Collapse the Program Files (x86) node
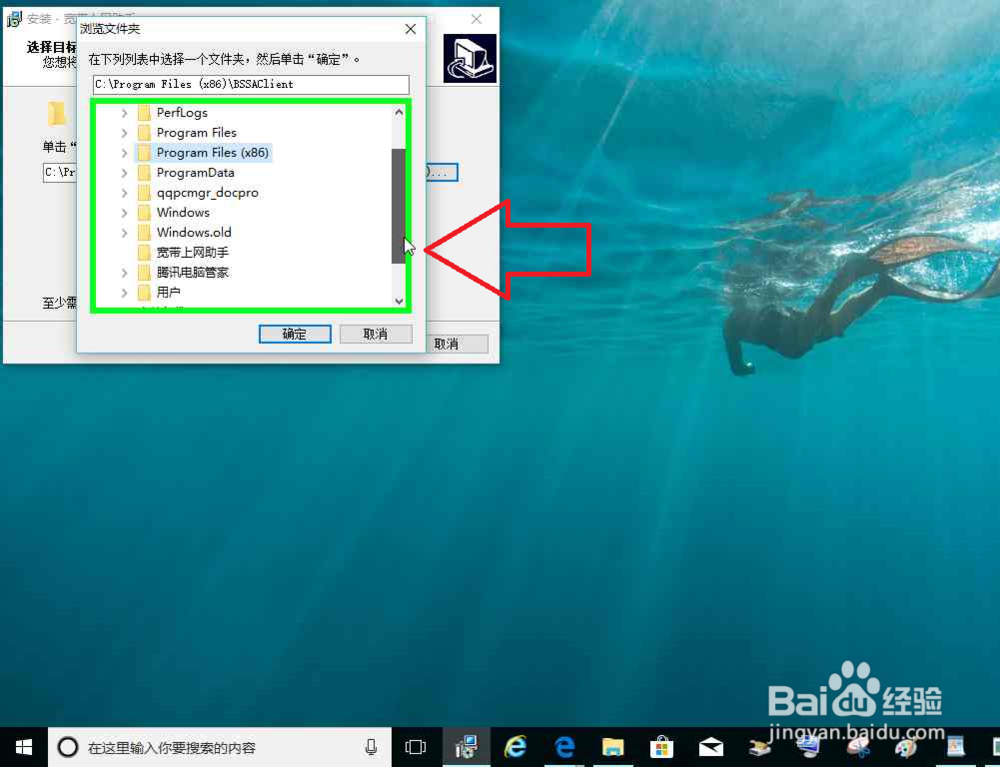This screenshot has width=1000, height=767. 123,152
